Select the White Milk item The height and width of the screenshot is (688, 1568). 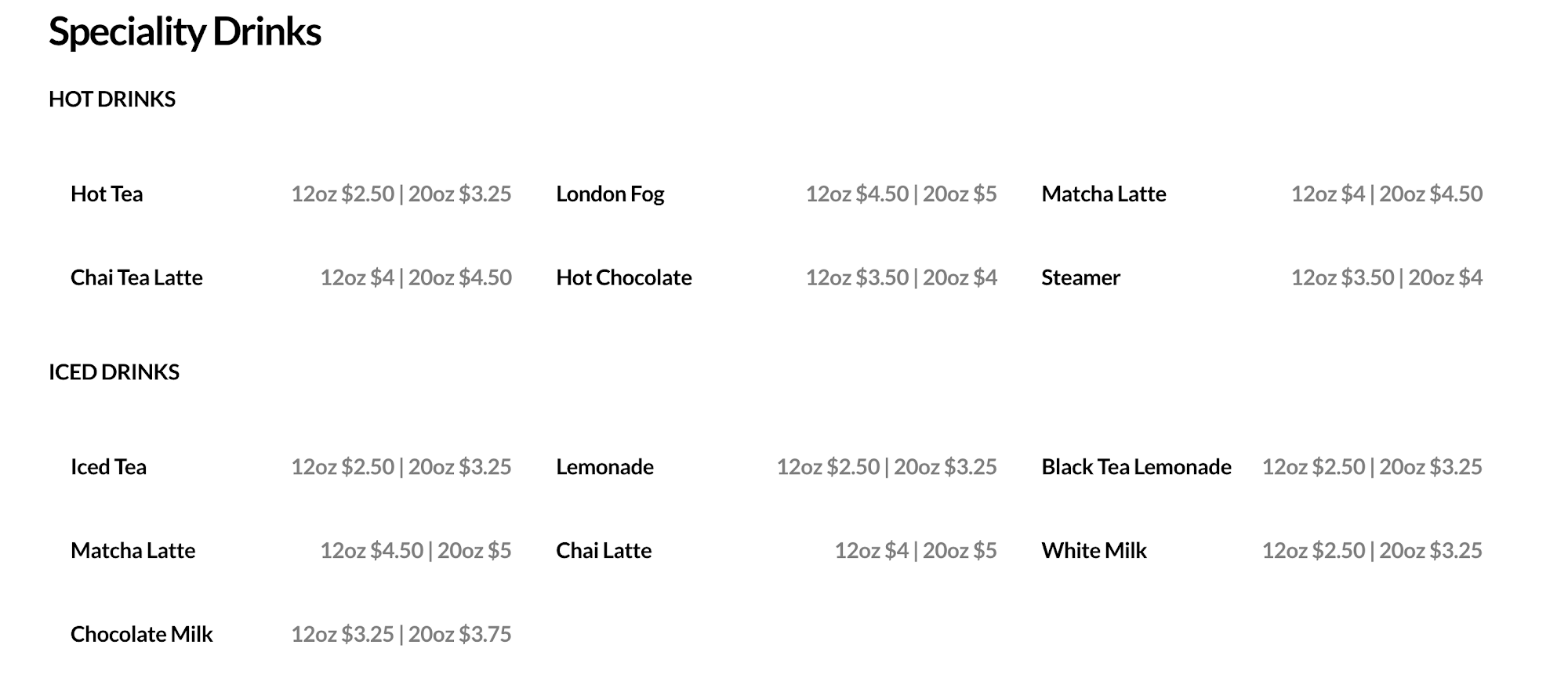pyautogui.click(x=1094, y=551)
